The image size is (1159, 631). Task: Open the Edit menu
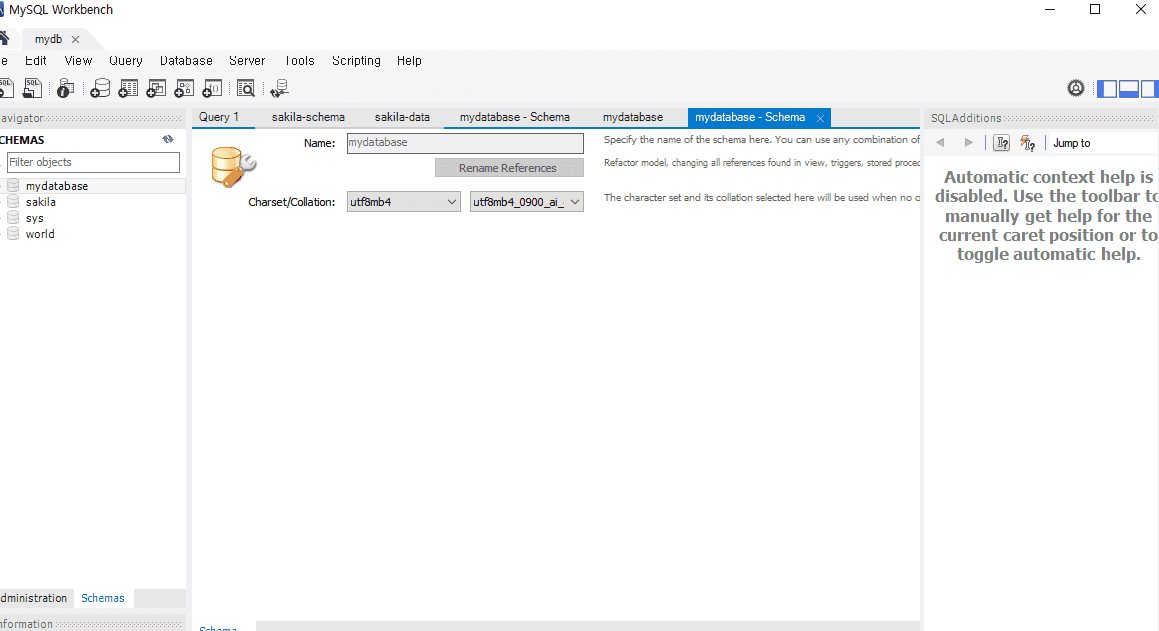click(35, 61)
